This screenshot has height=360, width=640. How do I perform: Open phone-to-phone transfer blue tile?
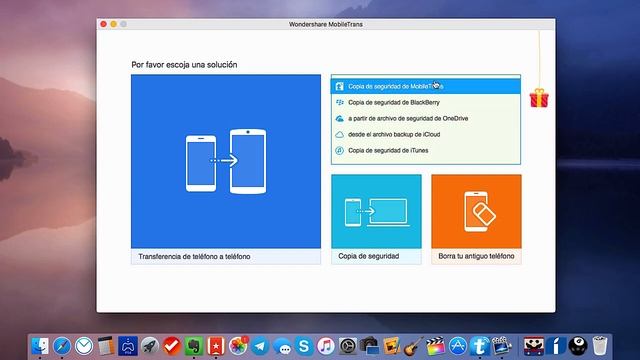[226, 161]
